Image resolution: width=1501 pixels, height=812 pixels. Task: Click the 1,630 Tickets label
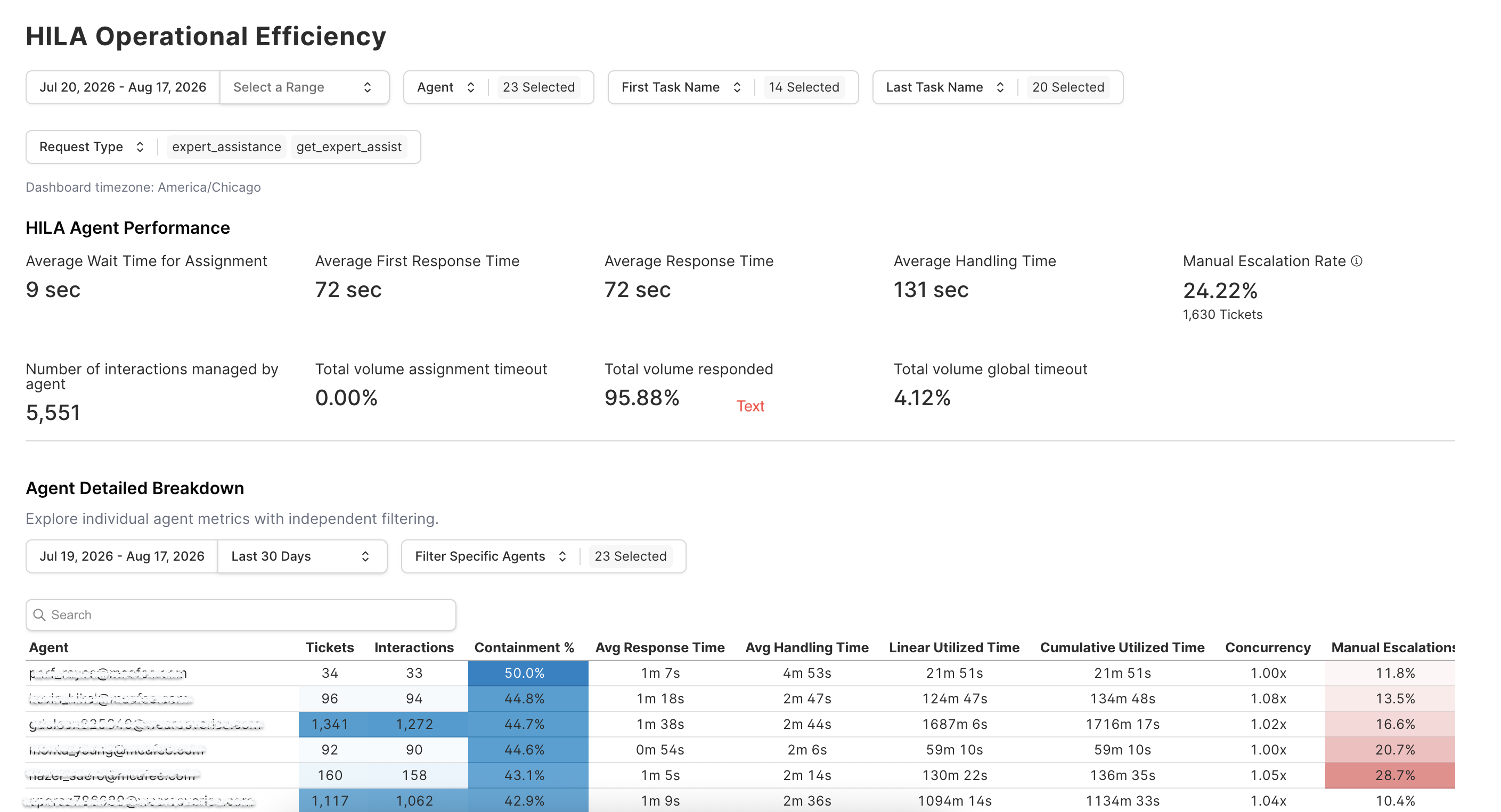coord(1222,315)
